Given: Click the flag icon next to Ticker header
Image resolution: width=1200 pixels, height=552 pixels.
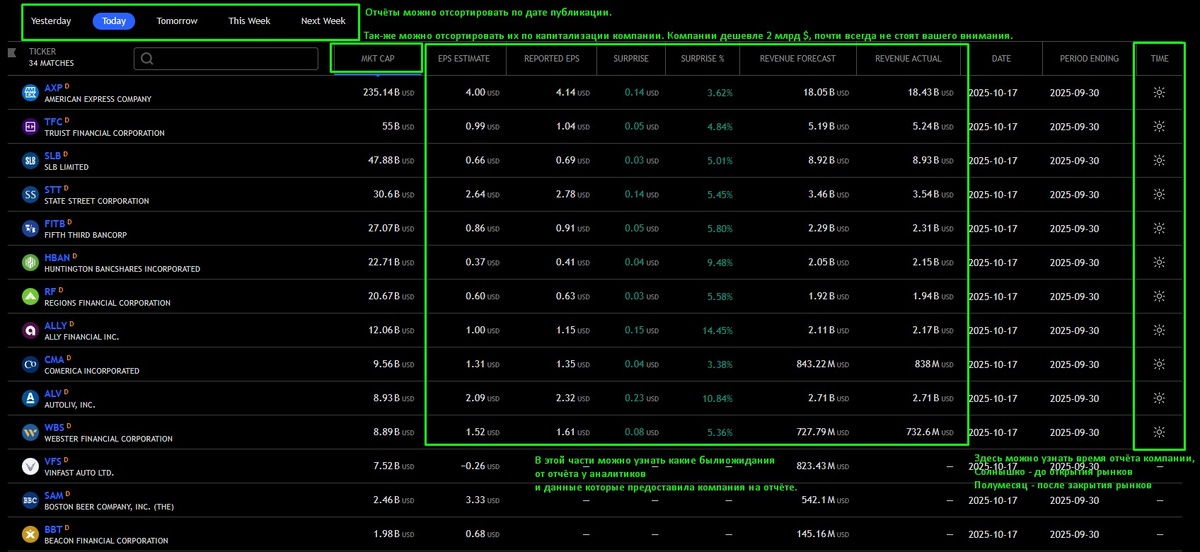Looking at the screenshot, I should [11, 51].
